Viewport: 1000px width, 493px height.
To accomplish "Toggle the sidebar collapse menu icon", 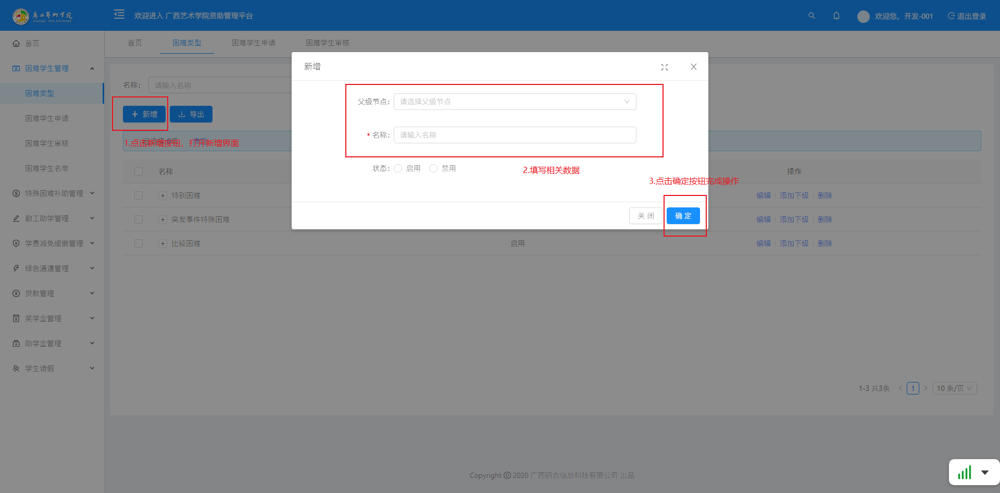I will [119, 15].
